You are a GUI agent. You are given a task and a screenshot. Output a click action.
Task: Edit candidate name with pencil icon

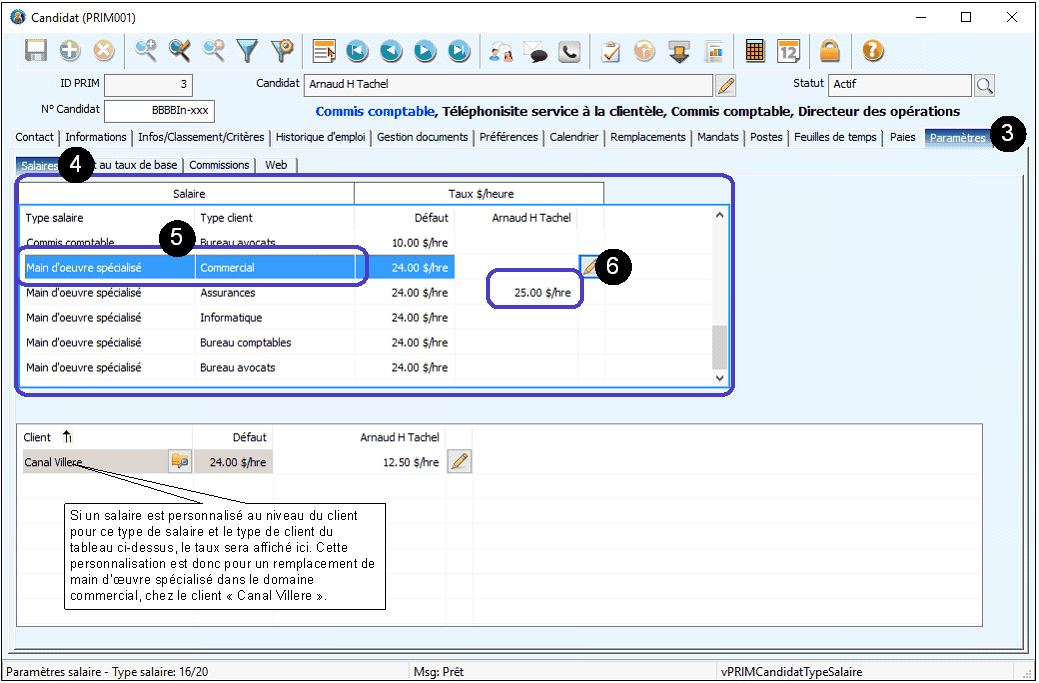(x=727, y=85)
